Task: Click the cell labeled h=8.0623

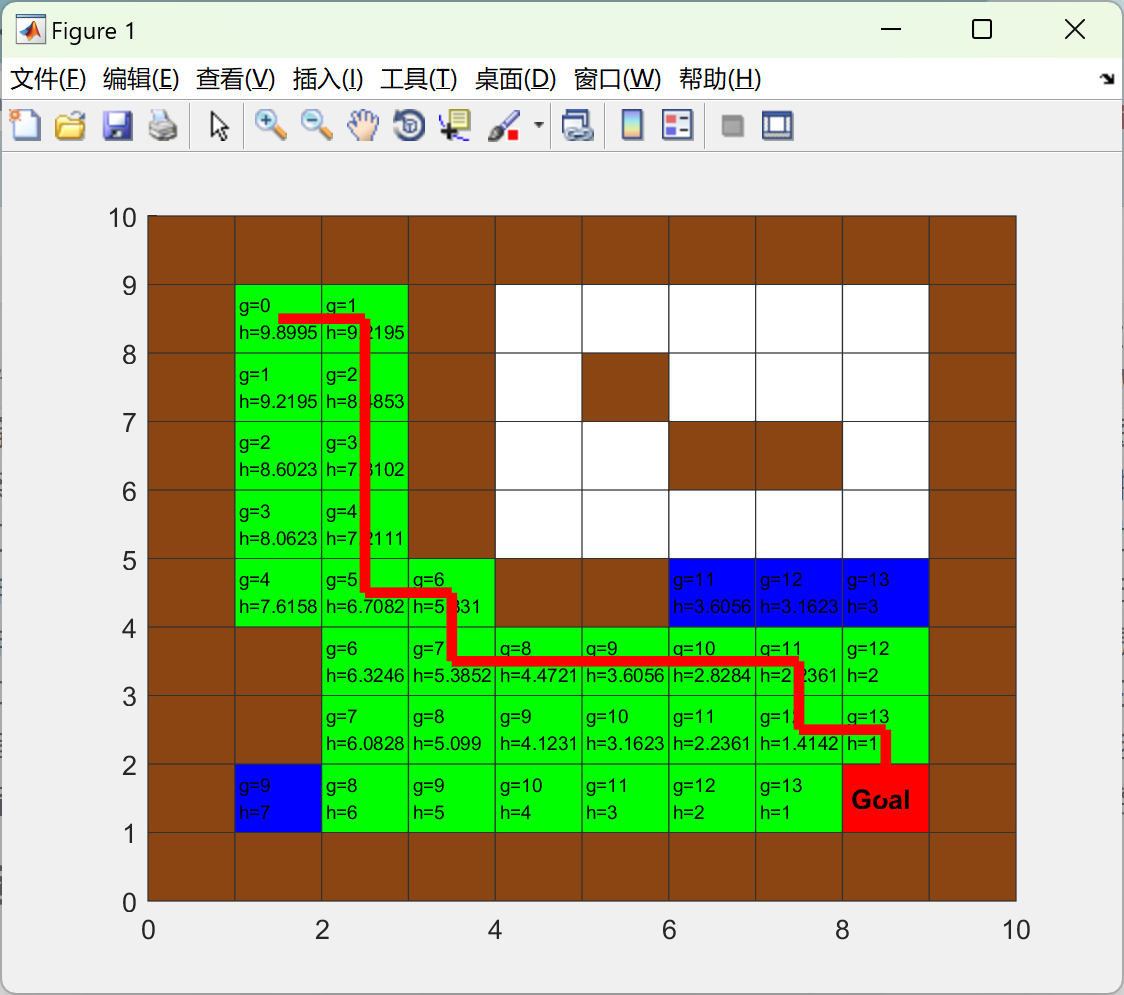Action: pos(278,524)
